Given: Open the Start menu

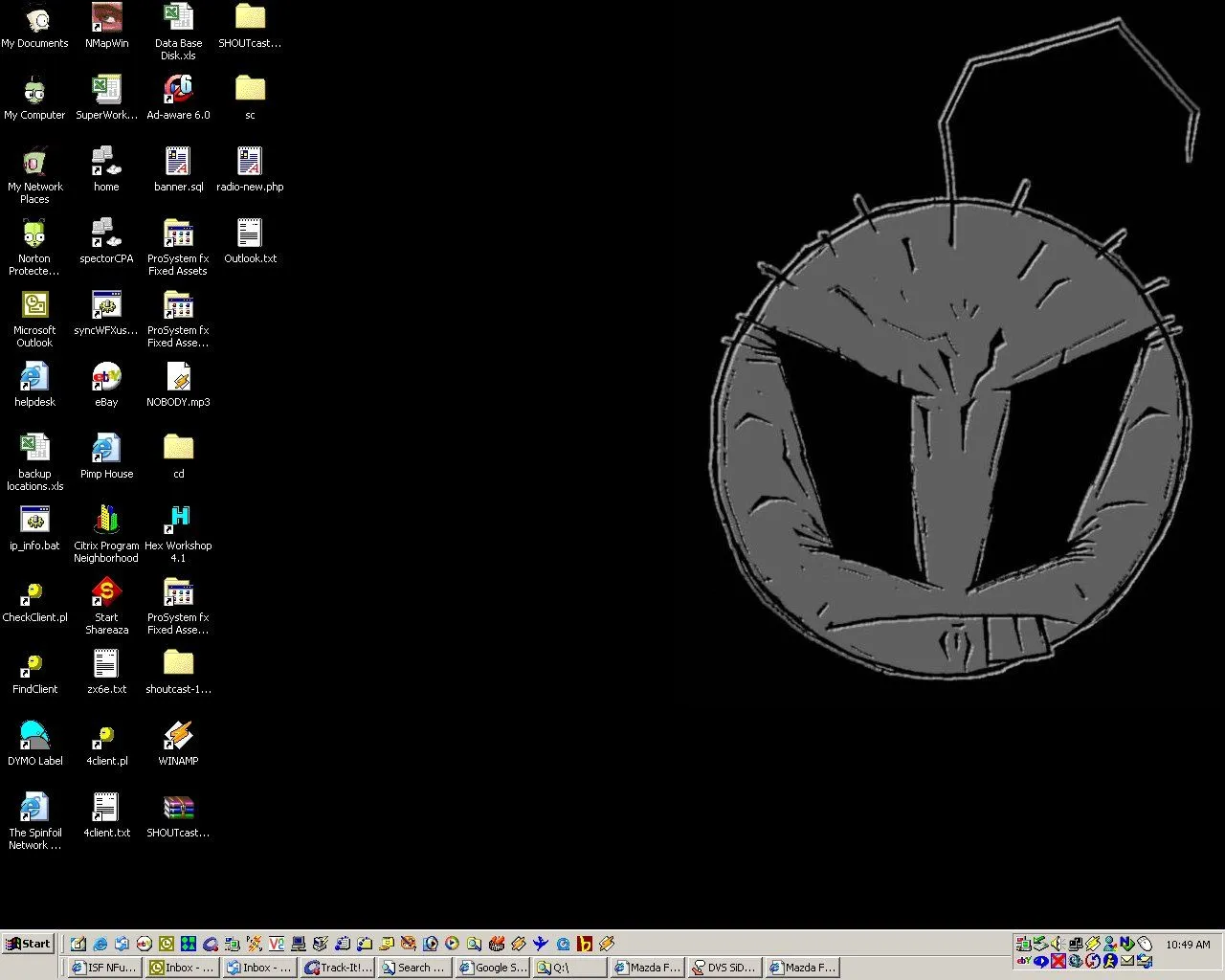Looking at the screenshot, I should (28, 944).
